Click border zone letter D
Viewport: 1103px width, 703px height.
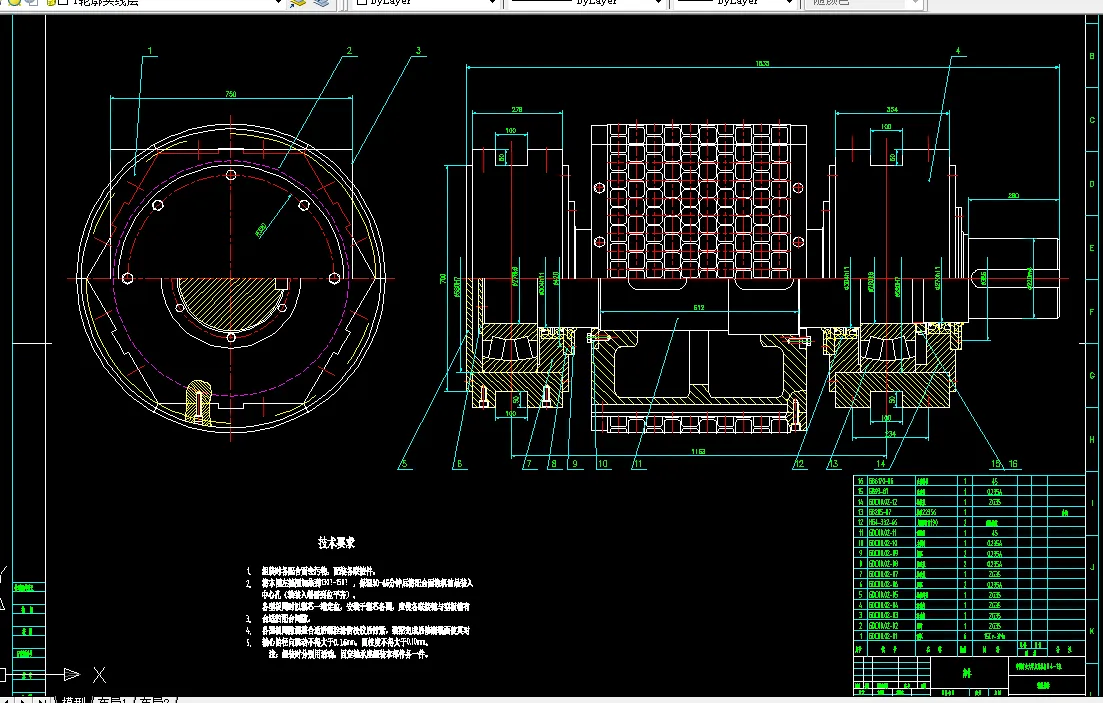pyautogui.click(x=1092, y=184)
